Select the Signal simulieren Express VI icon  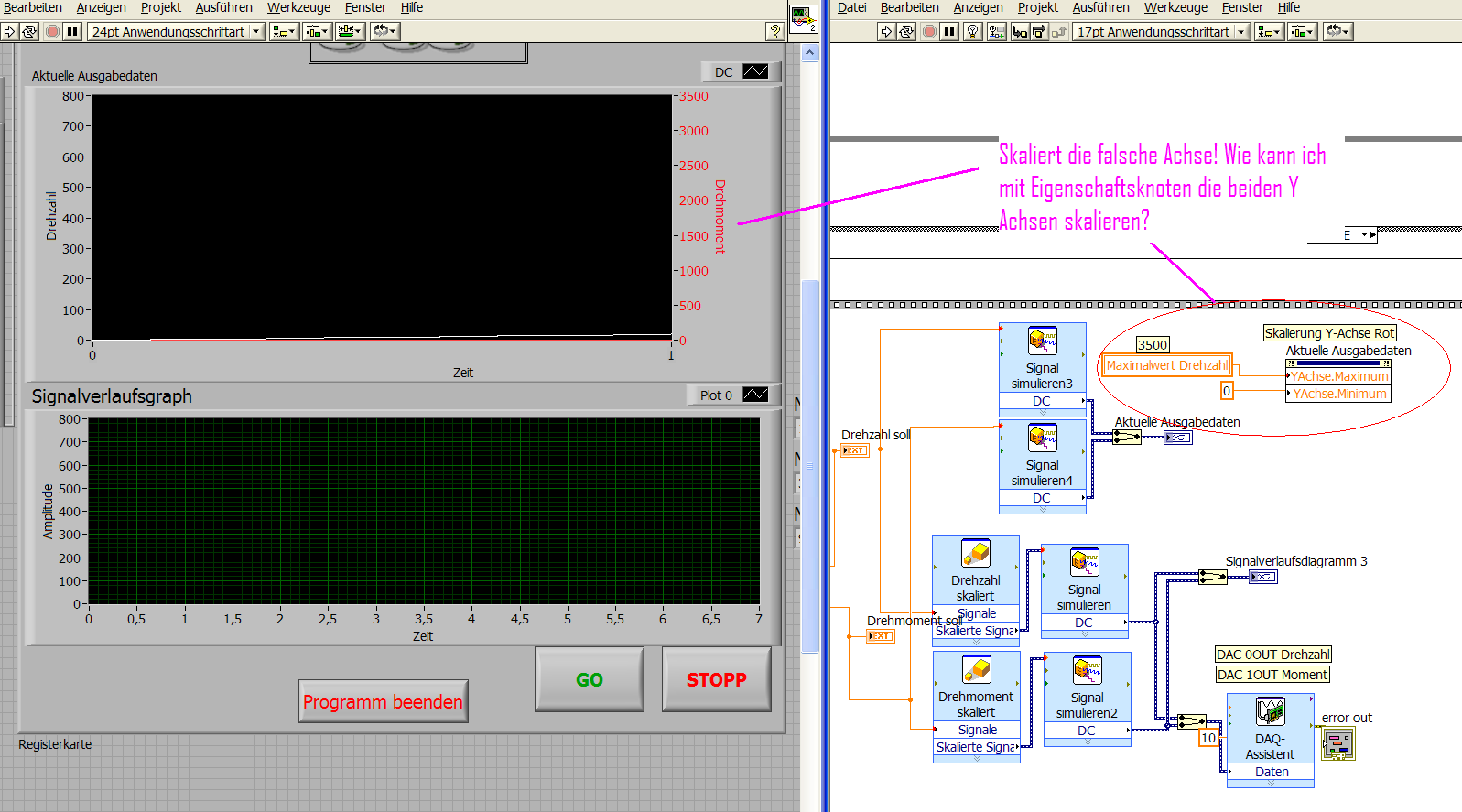pos(1085,562)
